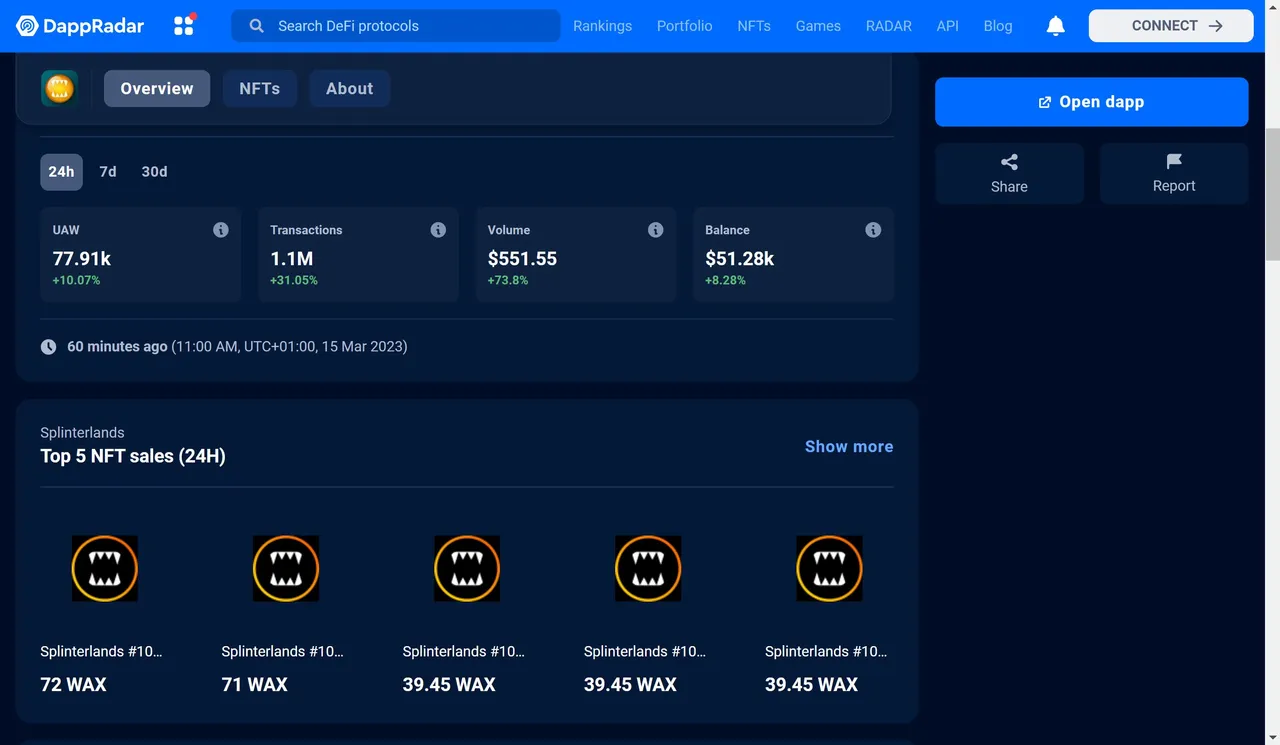Viewport: 1280px width, 745px height.
Task: Switch to the NFTs dapp tab
Action: tap(260, 88)
